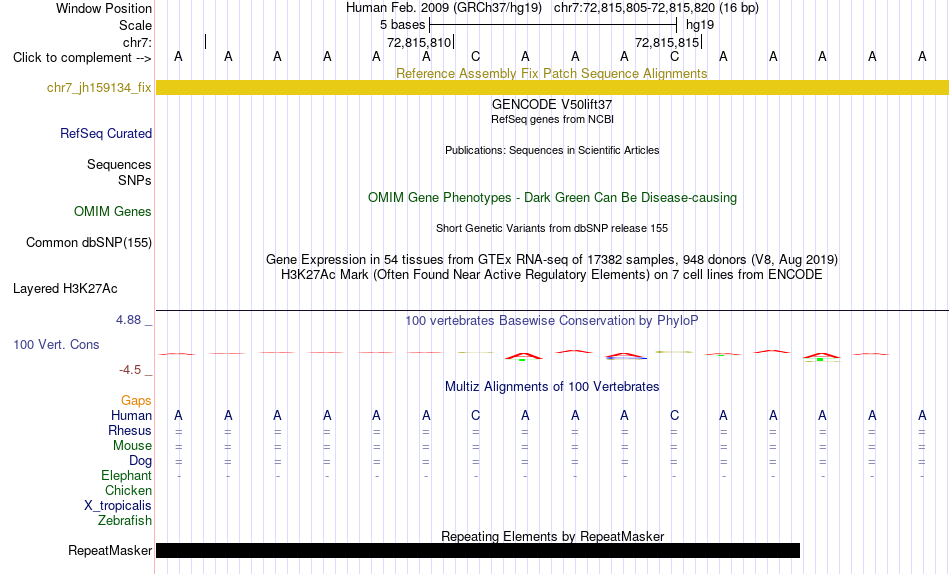Open the OMIM Genes track label
The width and height of the screenshot is (950, 574).
pos(113,212)
